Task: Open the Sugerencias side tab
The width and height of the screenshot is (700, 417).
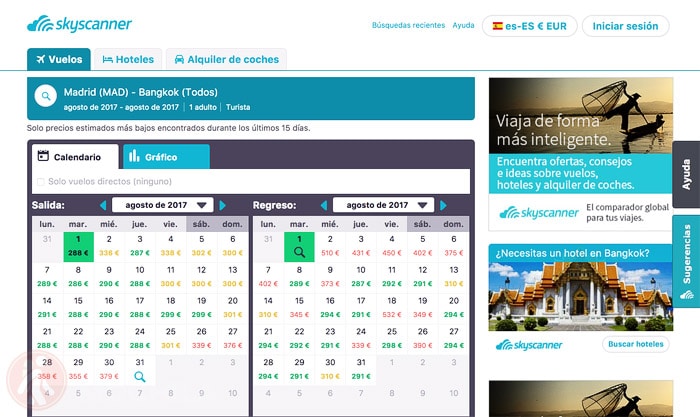Action: [x=686, y=262]
